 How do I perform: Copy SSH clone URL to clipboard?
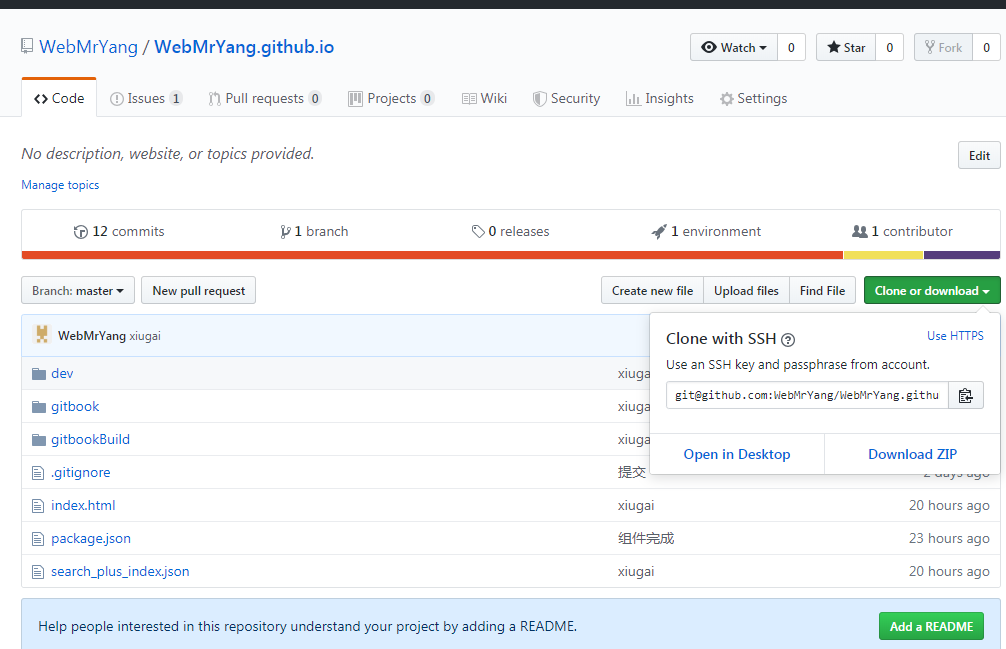(x=965, y=395)
